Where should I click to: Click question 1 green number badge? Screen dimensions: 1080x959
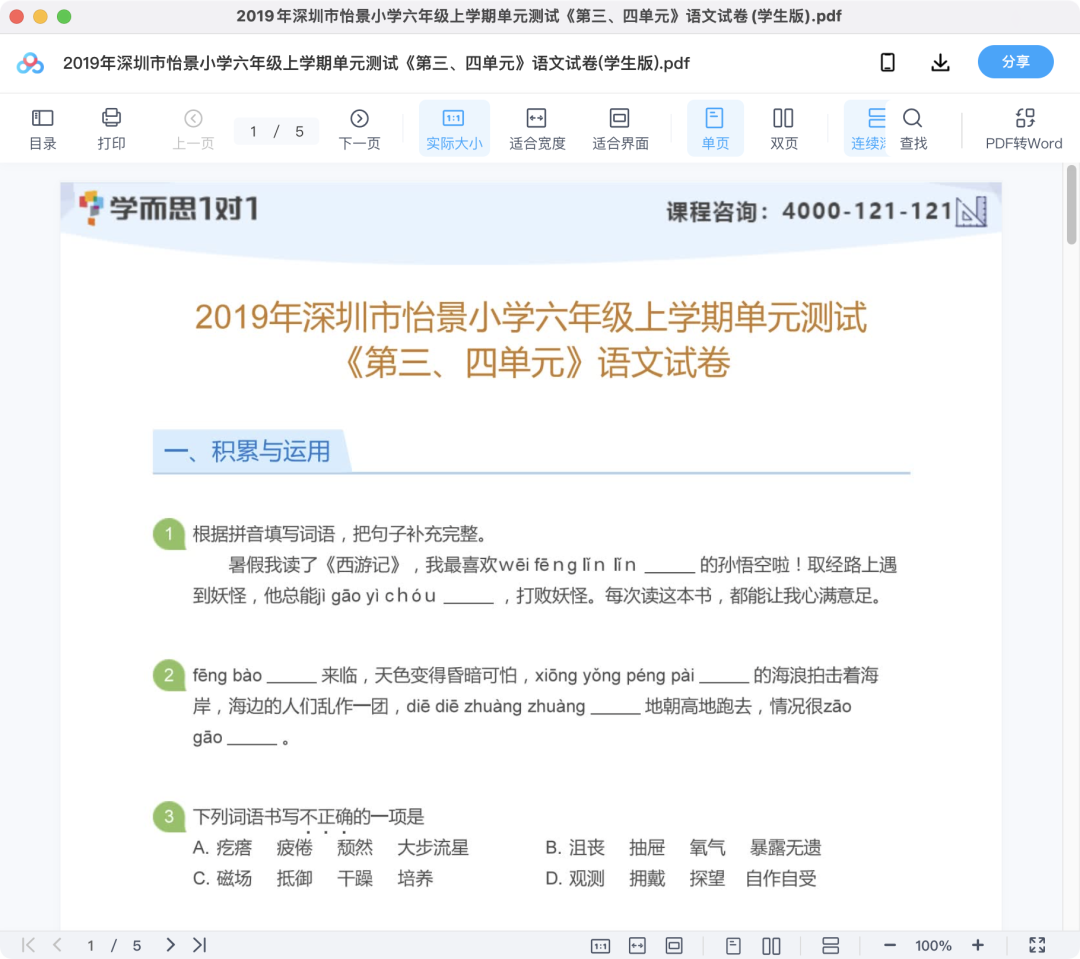169,534
